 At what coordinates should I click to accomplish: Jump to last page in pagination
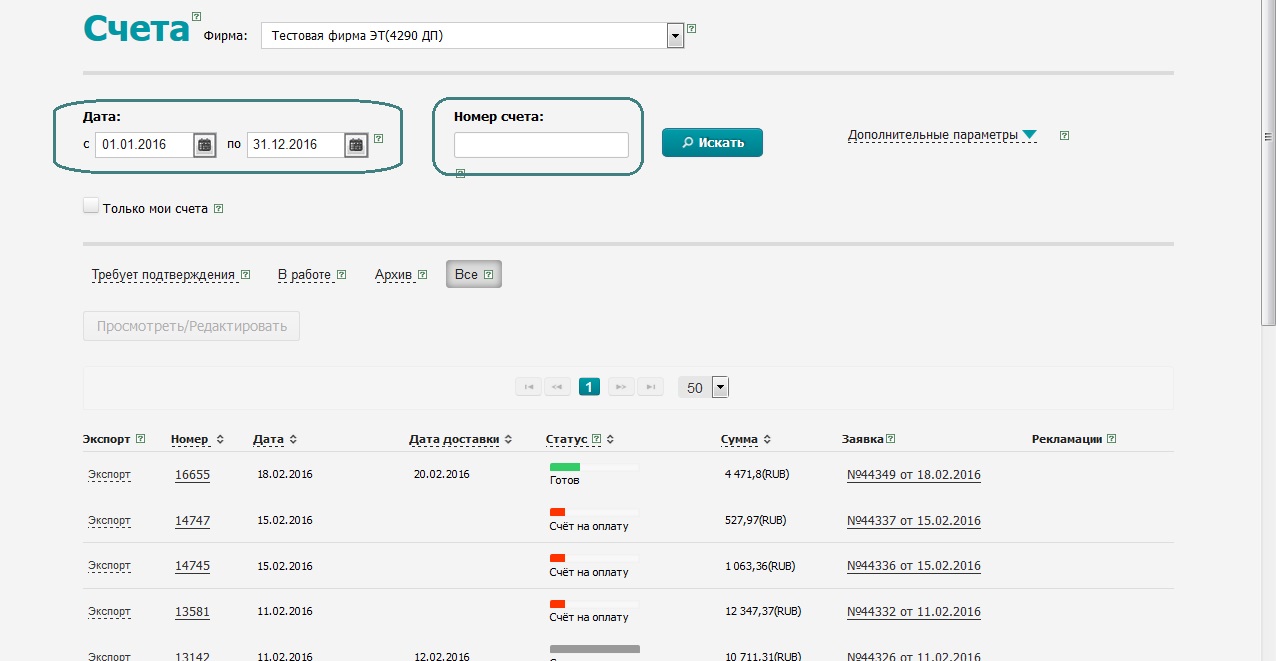coord(650,387)
